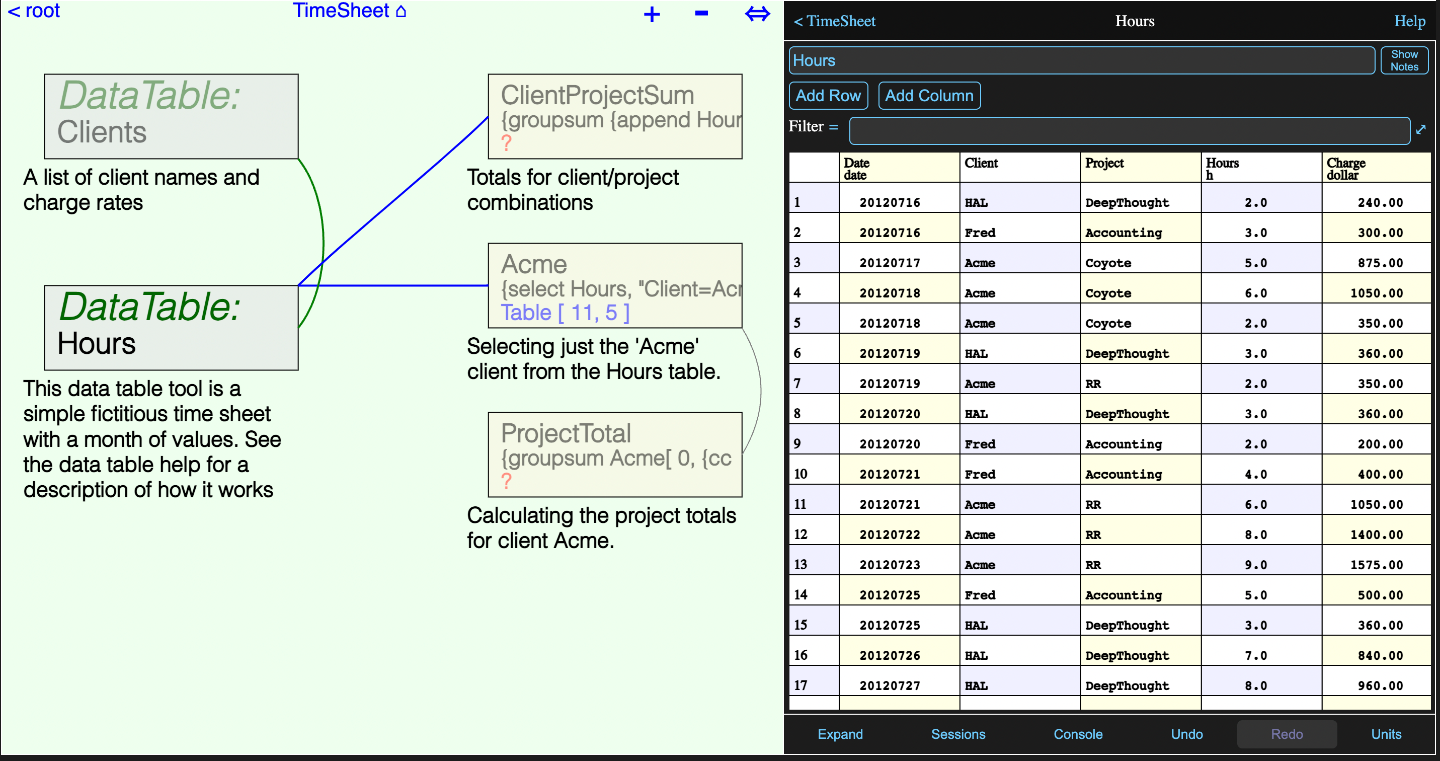1440x761 pixels.
Task: Open the Units tab
Action: (x=1386, y=734)
